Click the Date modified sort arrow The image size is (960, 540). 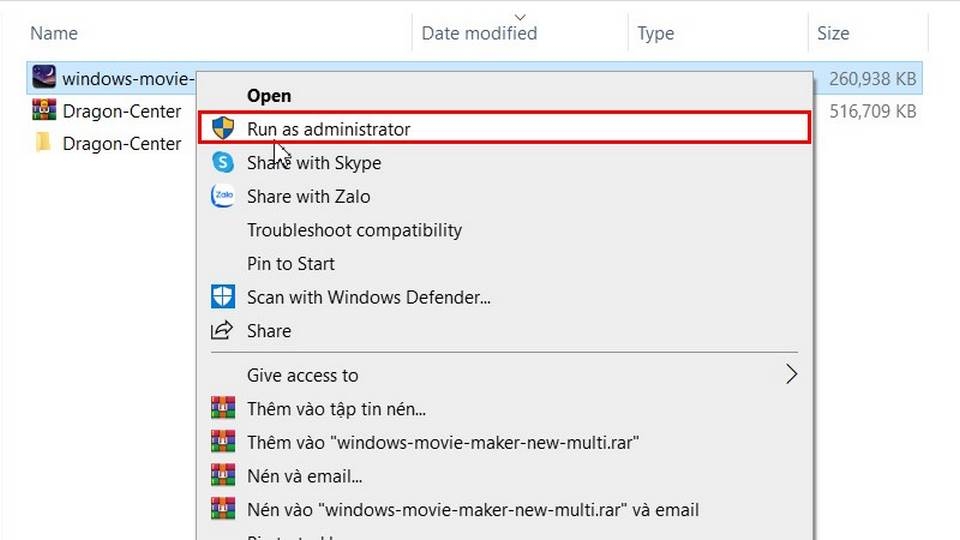[x=520, y=17]
